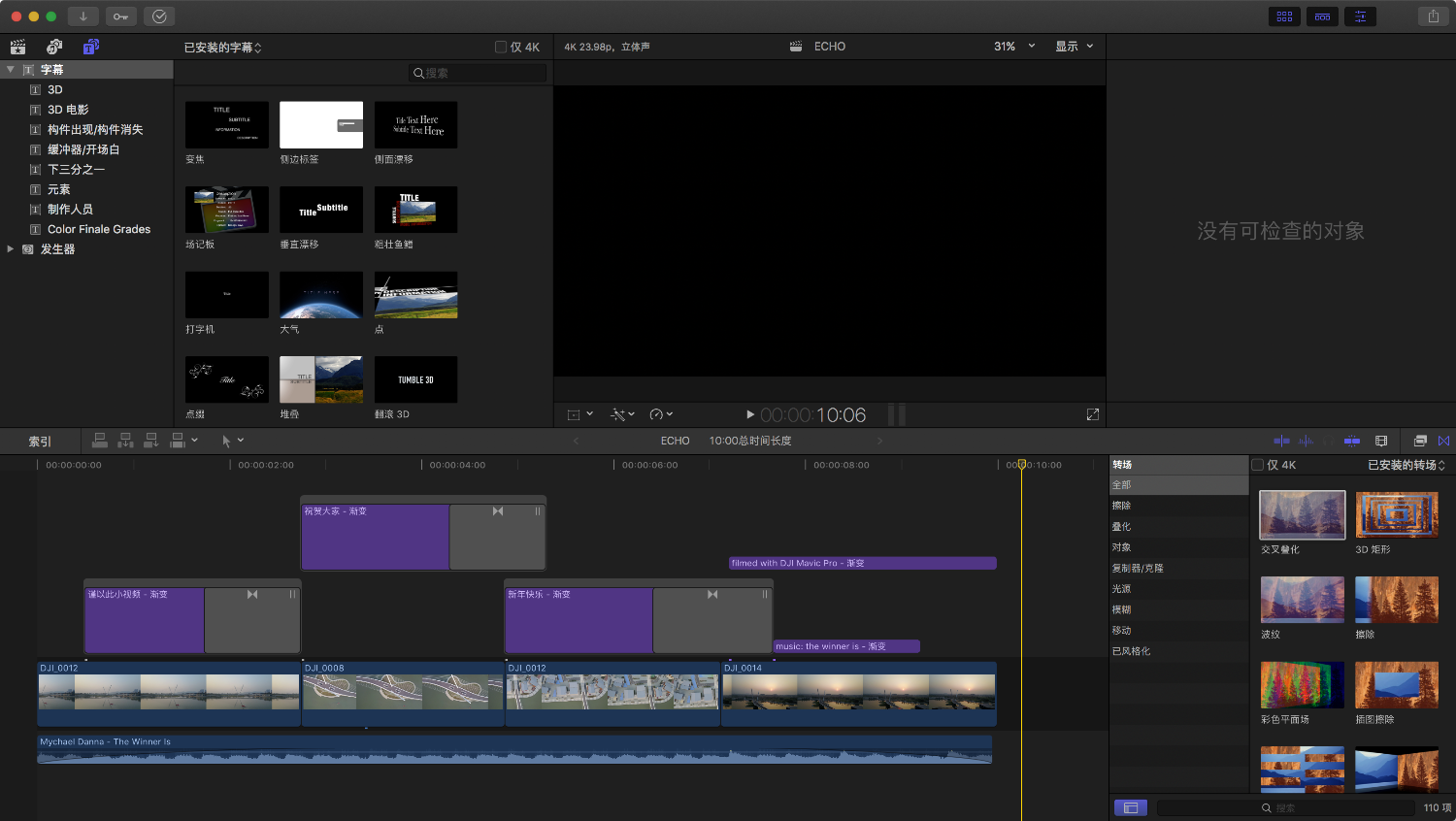1456x821 pixels.
Task: Click the append clip icon
Action: pos(151,441)
